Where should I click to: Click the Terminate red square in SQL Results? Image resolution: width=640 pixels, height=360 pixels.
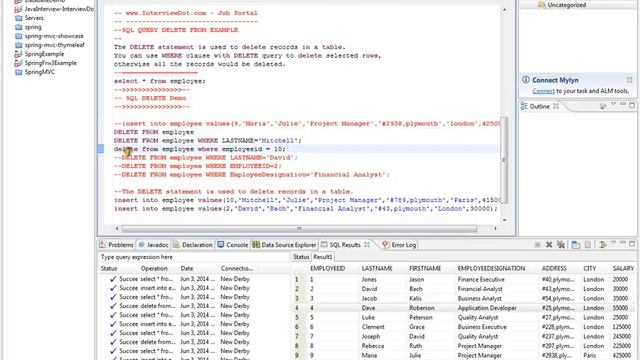[538, 244]
